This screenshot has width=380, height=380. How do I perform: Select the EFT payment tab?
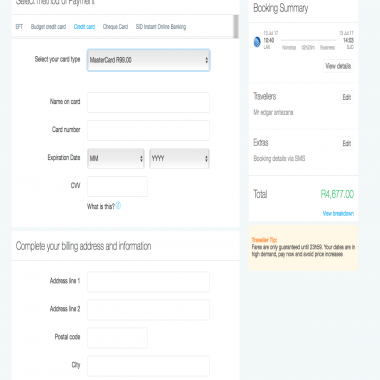click(19, 27)
